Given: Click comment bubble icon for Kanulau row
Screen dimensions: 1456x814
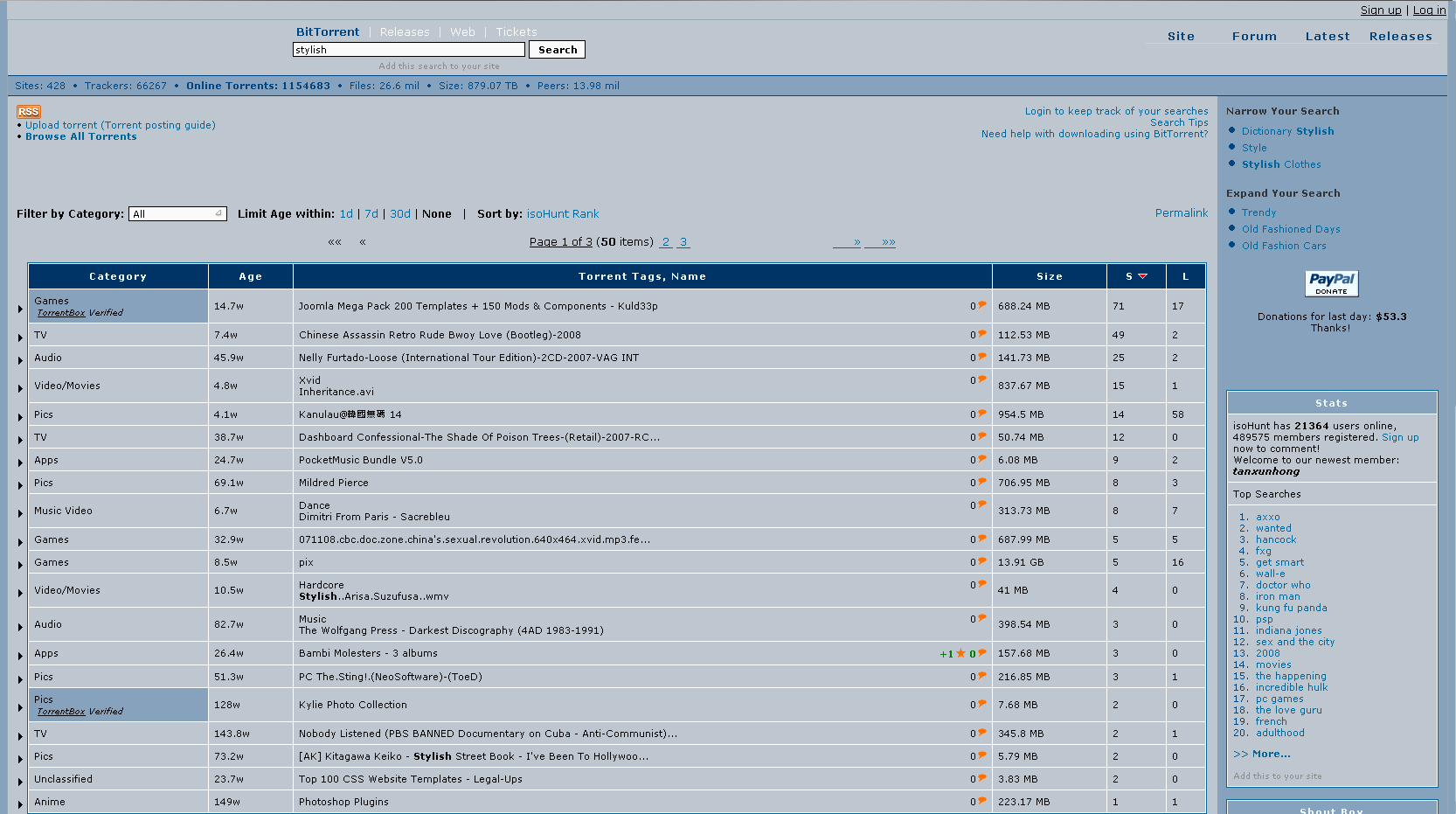Looking at the screenshot, I should [982, 414].
